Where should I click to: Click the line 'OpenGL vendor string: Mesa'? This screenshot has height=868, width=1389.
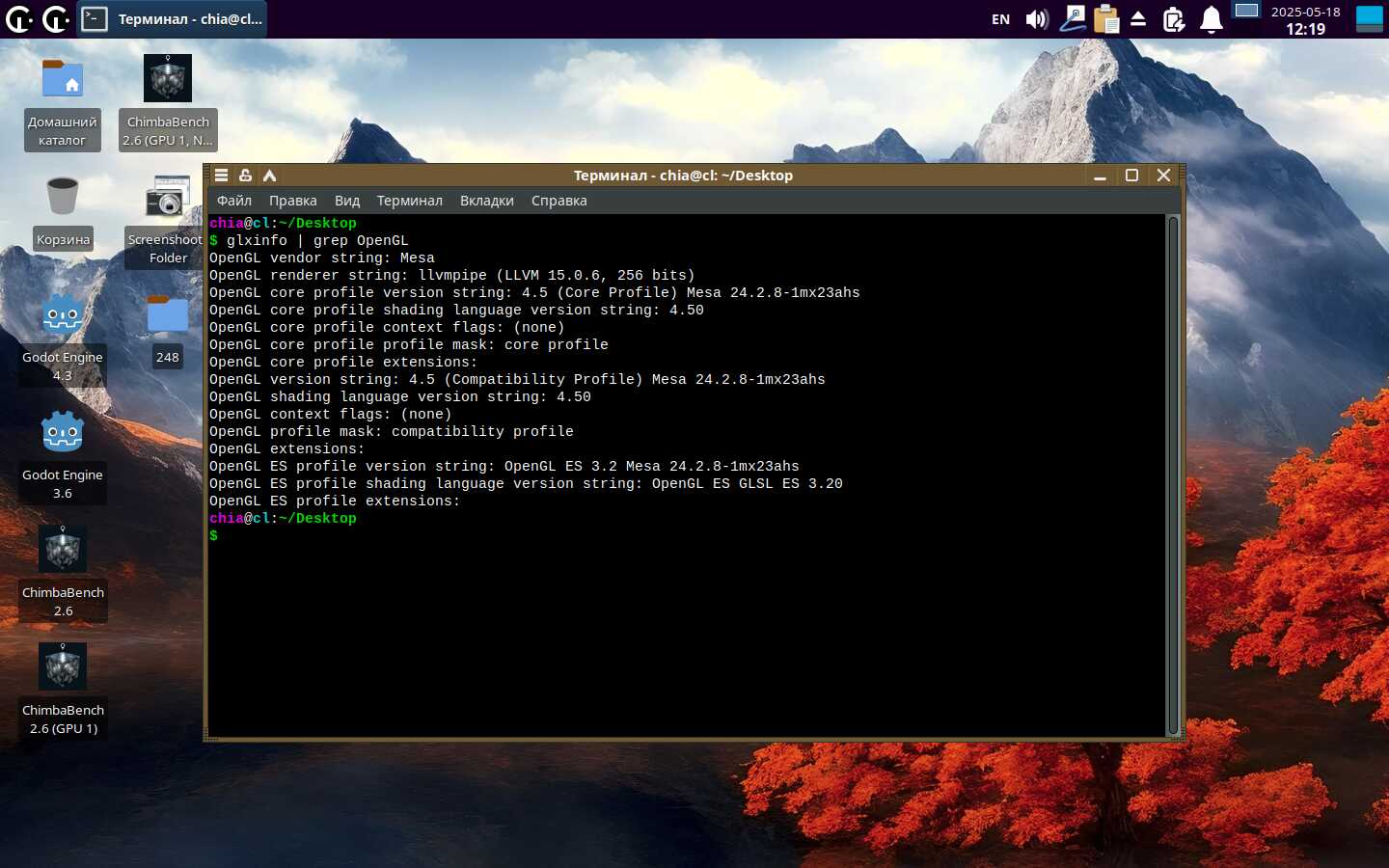[322, 258]
